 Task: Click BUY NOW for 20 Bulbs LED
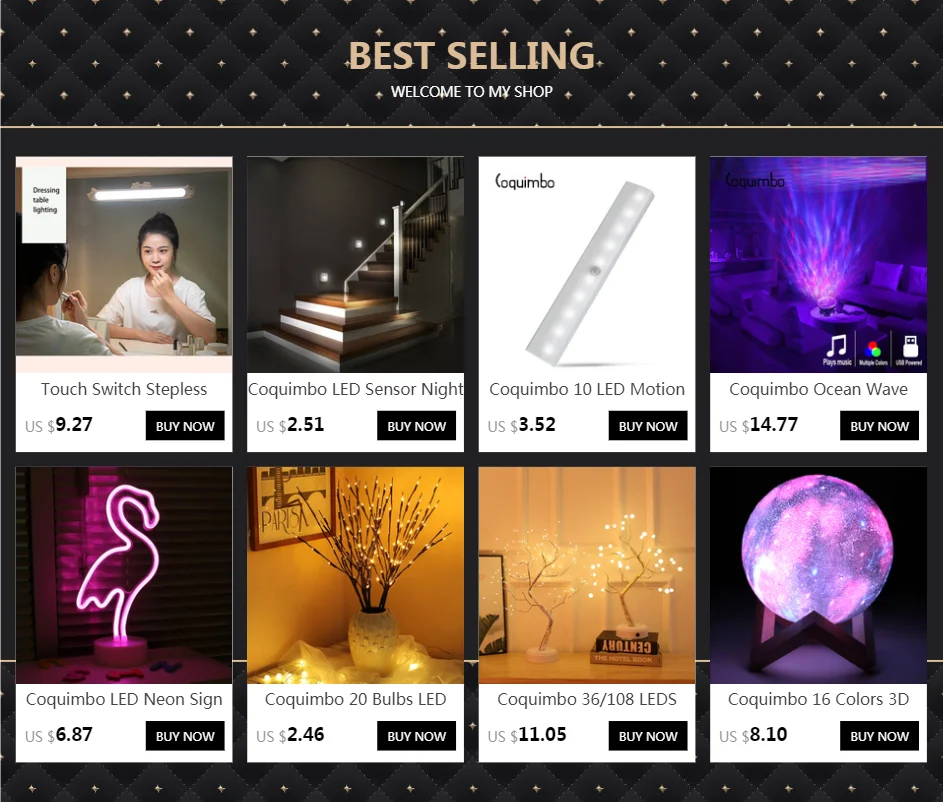(x=417, y=736)
